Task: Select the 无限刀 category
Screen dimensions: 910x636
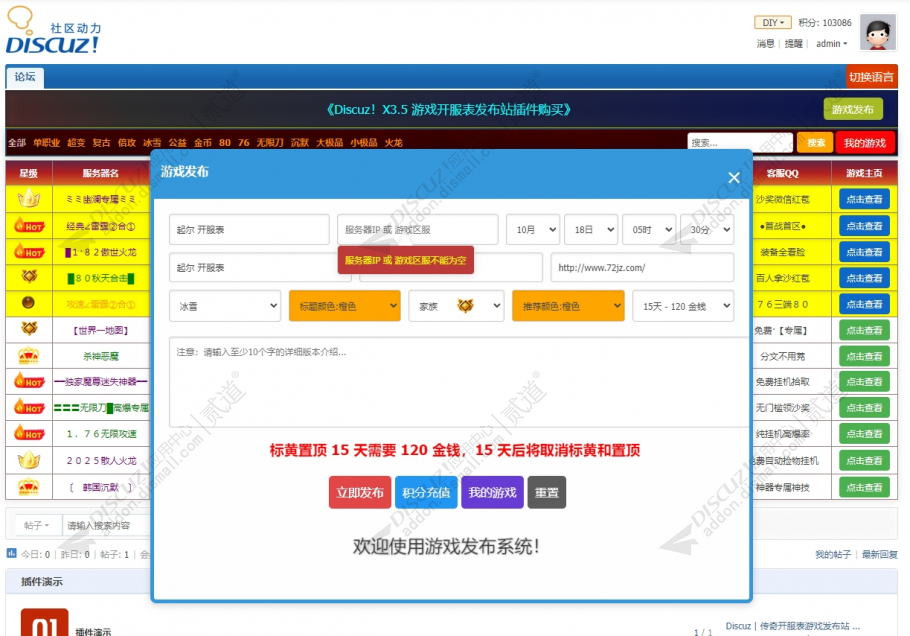Action: [x=270, y=143]
